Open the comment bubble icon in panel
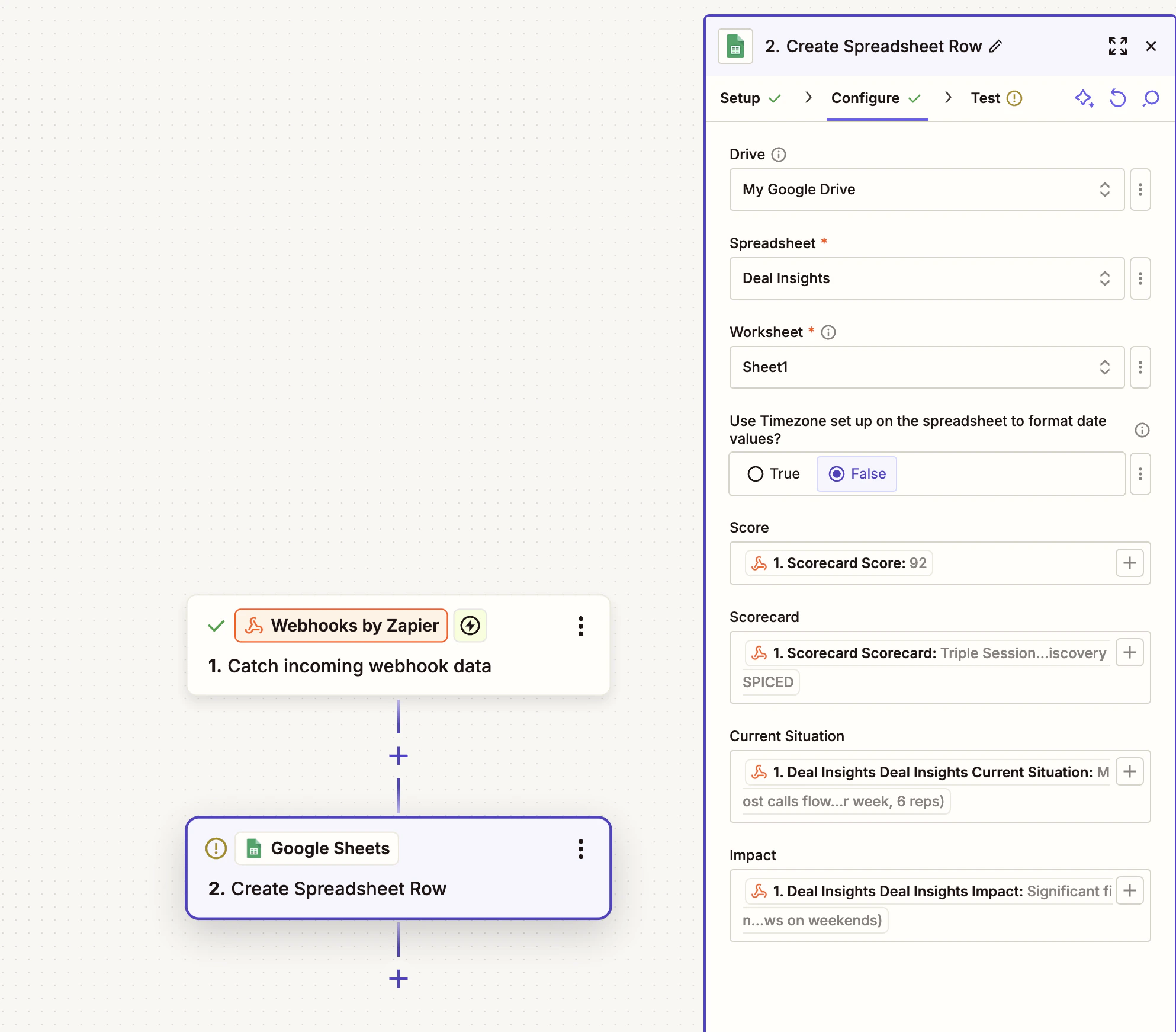 point(1151,98)
